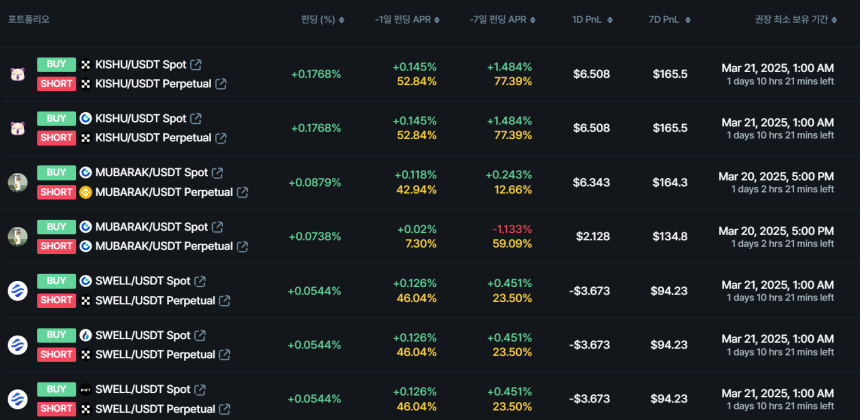Open MUBARAK Spot link in +0.0879% row
The height and width of the screenshot is (420, 860).
pos(217,173)
